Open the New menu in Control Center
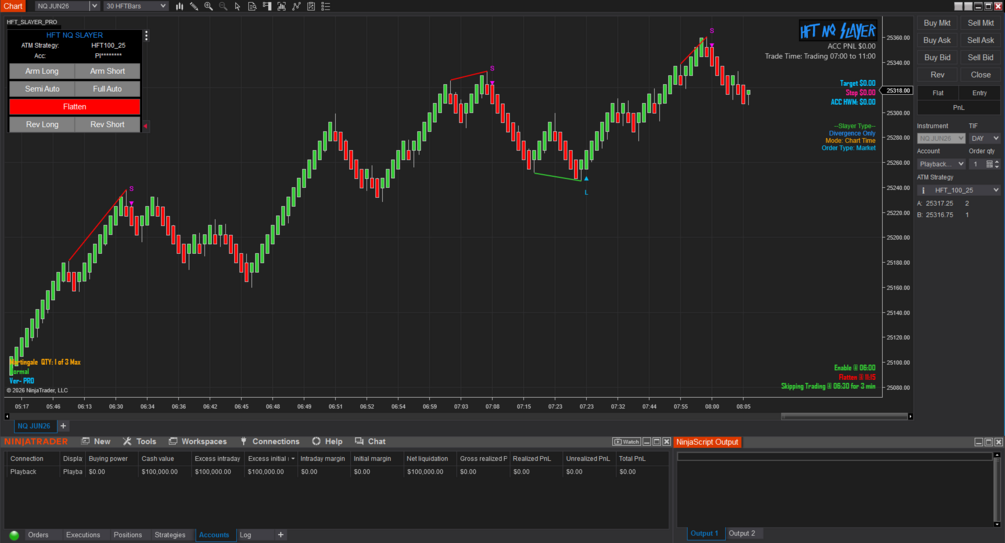1005x543 pixels. (x=96, y=441)
